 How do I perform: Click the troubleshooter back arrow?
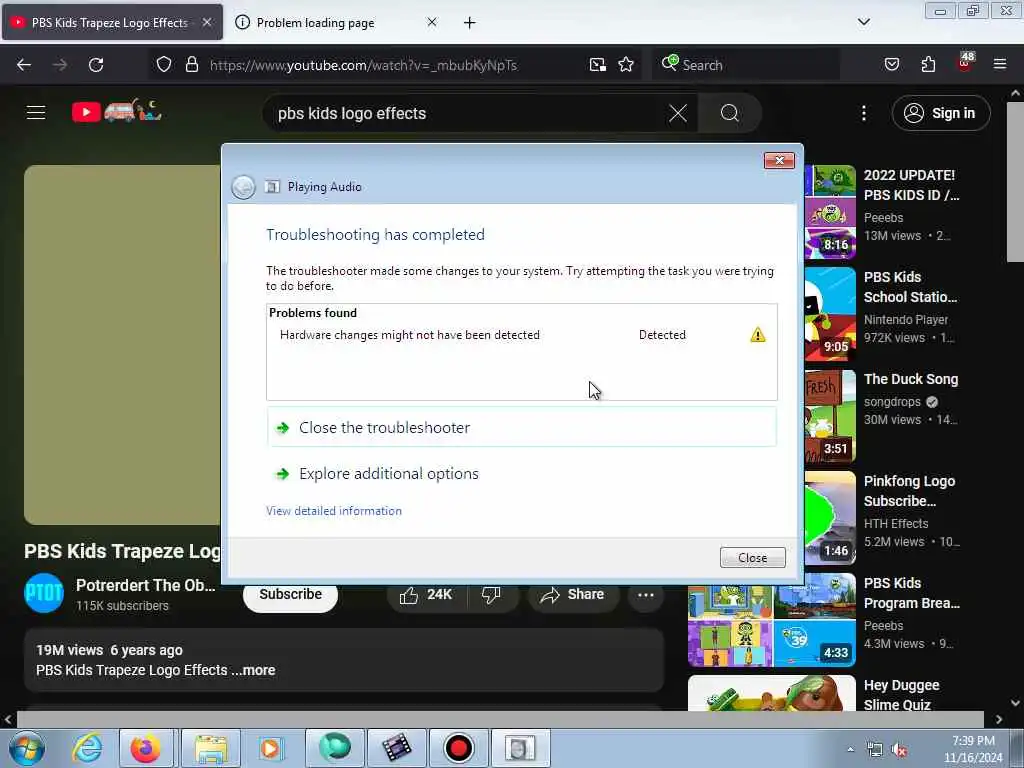(x=244, y=187)
